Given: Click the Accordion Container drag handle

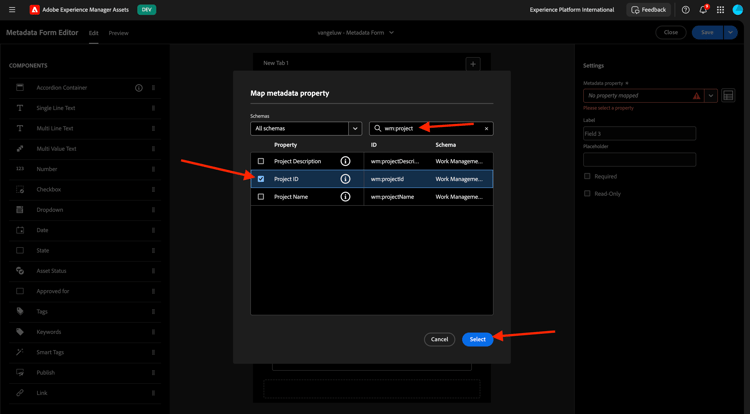Looking at the screenshot, I should [x=154, y=88].
